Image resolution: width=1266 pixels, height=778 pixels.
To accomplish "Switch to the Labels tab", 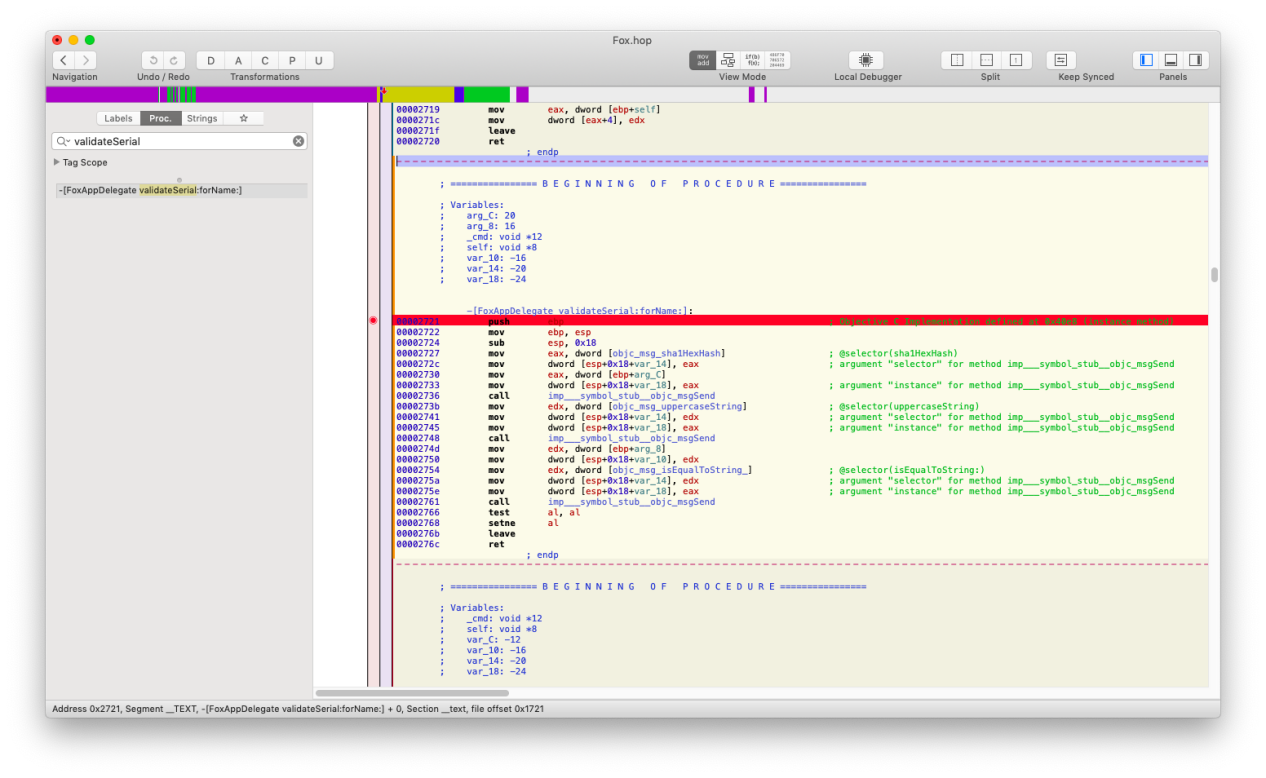I will pos(118,118).
